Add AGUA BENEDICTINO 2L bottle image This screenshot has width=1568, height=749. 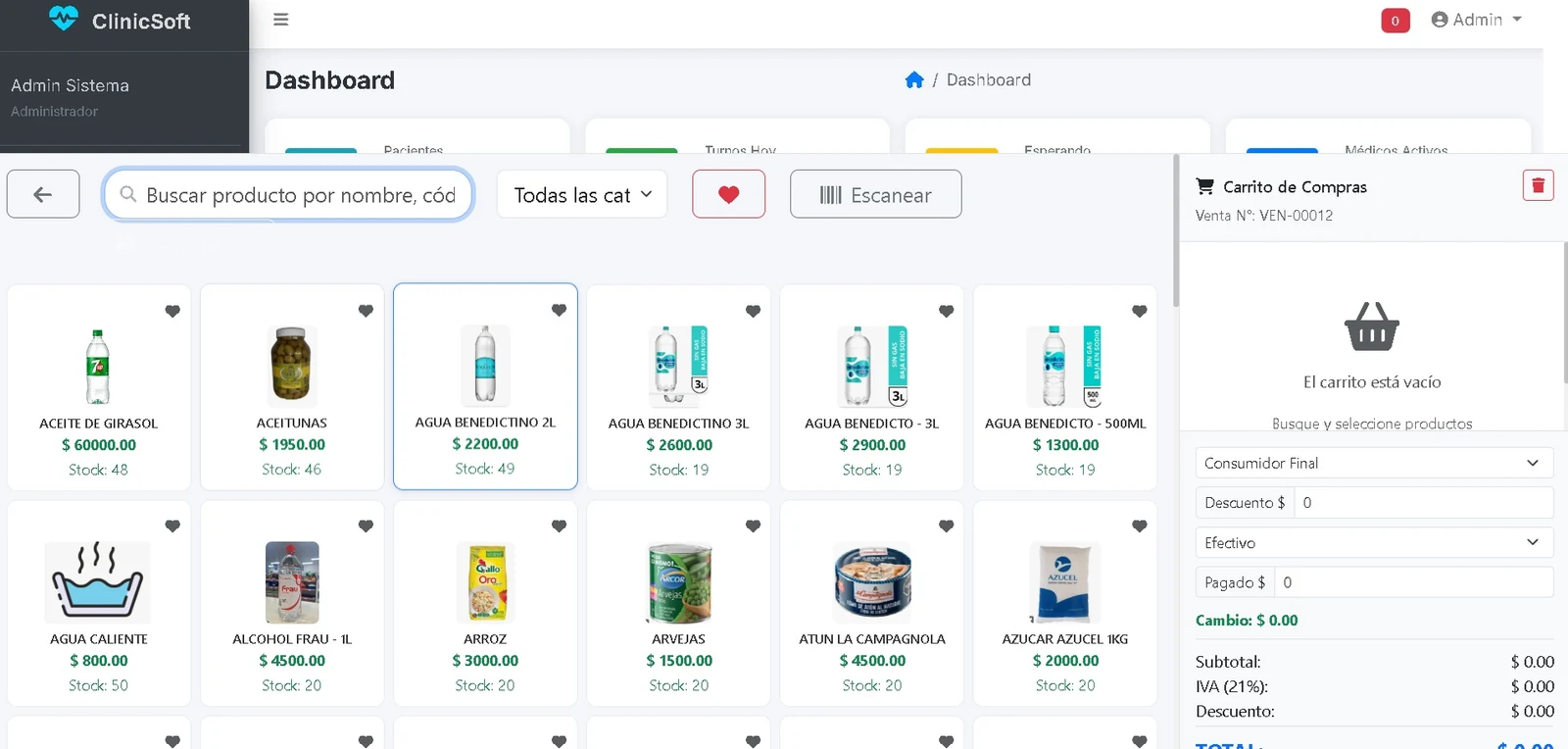485,366
